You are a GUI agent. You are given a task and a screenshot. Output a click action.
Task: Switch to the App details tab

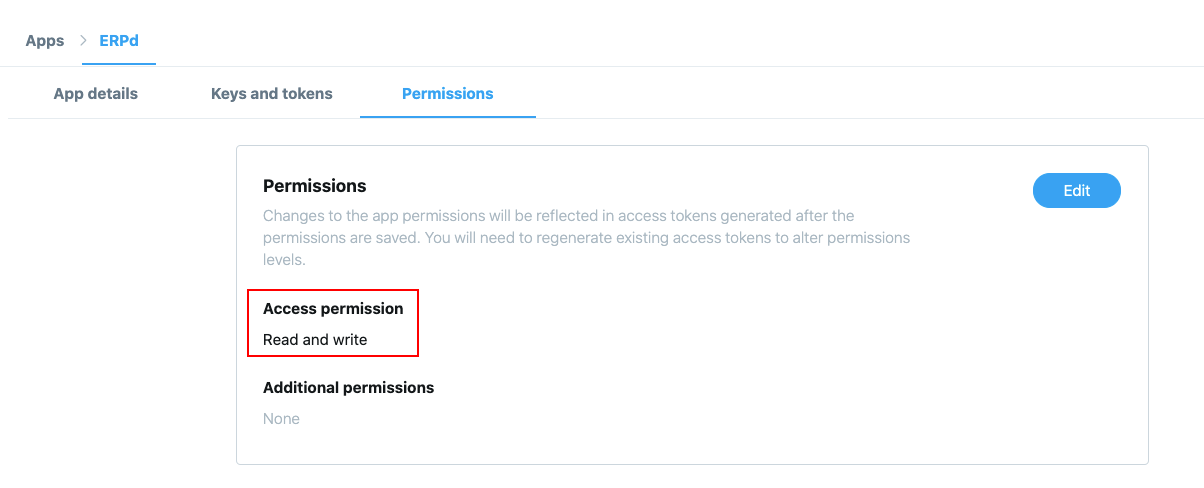coord(95,93)
